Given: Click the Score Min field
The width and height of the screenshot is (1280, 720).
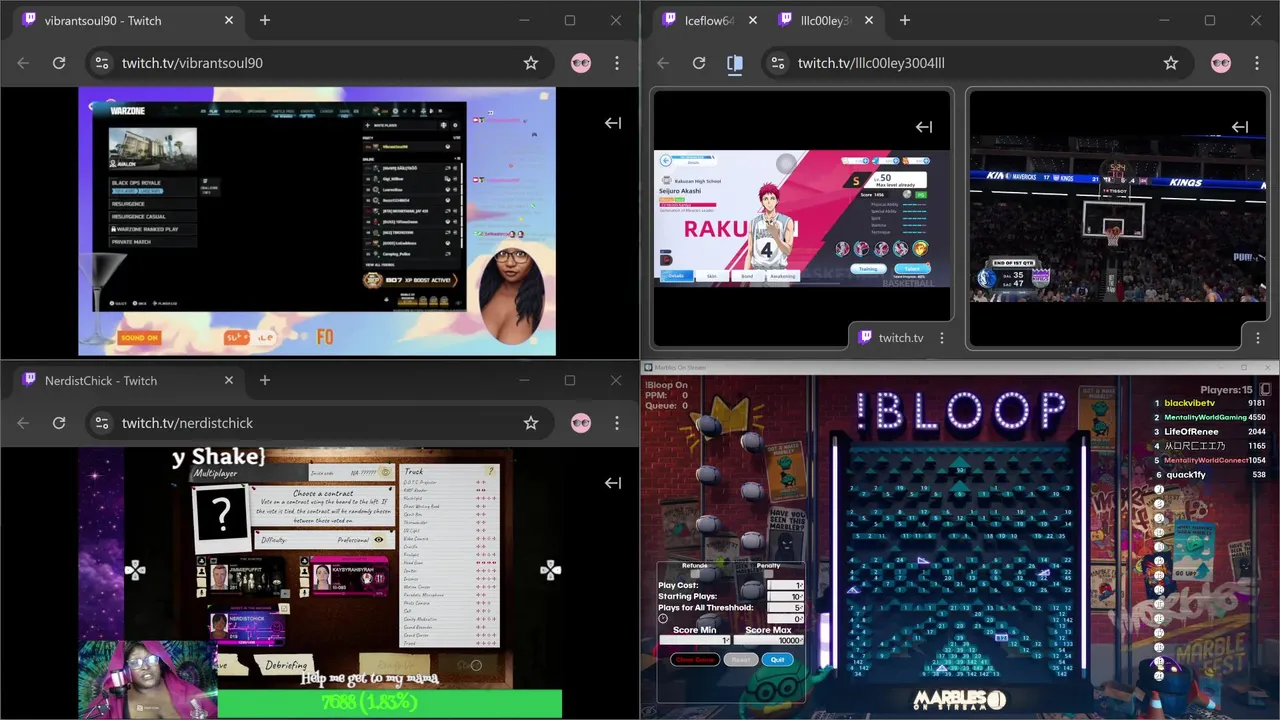Looking at the screenshot, I should click(695, 640).
